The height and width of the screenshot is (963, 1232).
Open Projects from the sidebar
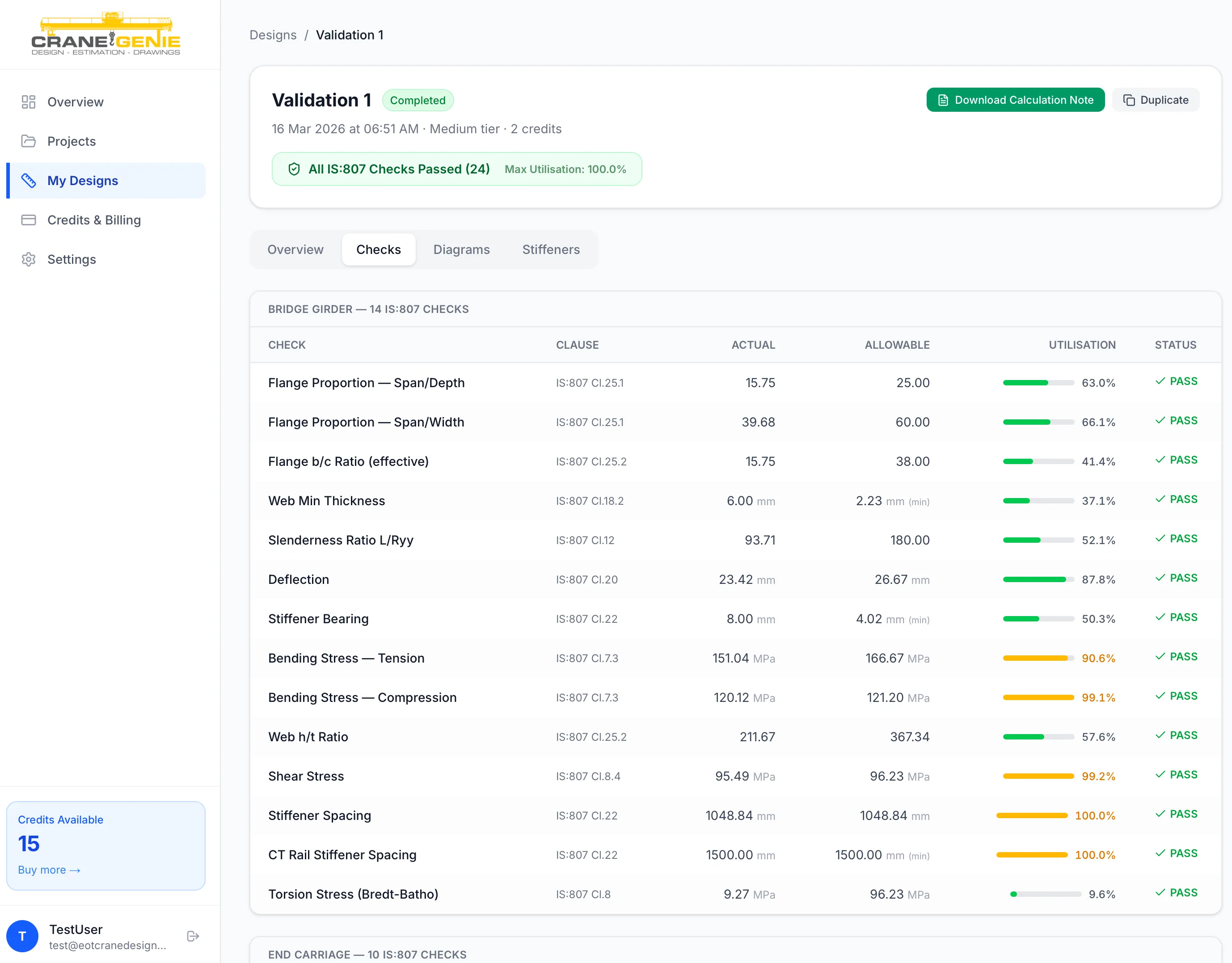[106, 141]
